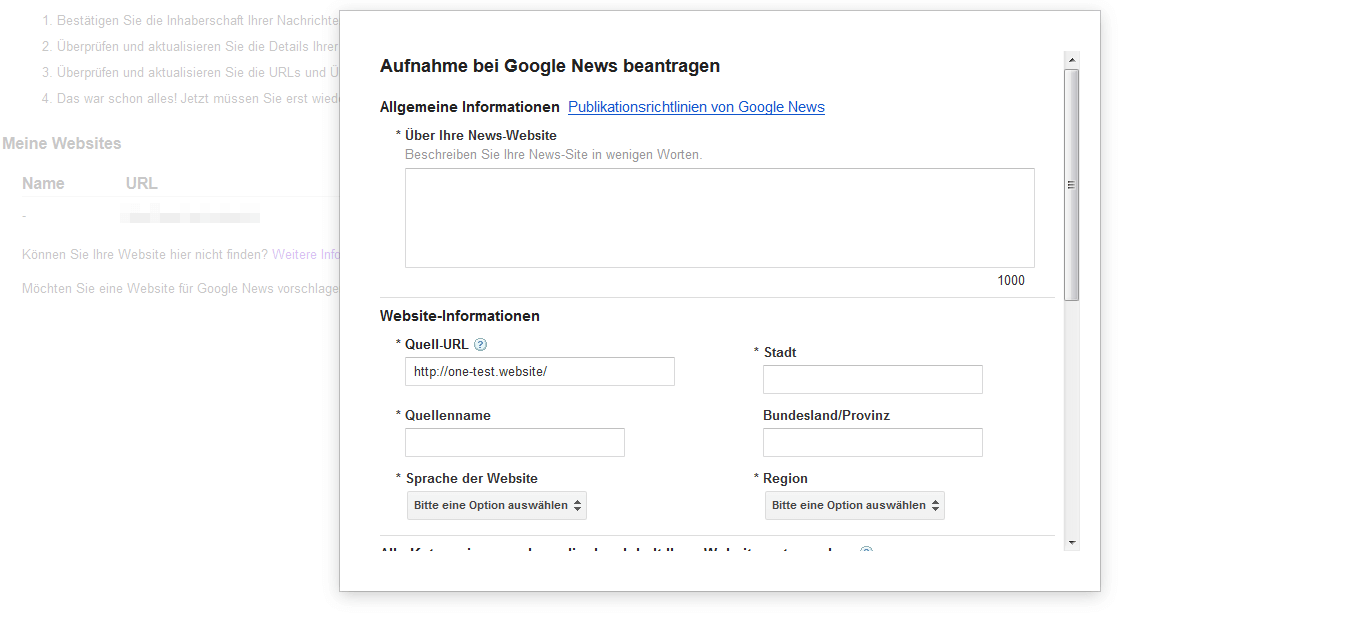Click the dialog's vertical scrollbar thumb

1072,185
